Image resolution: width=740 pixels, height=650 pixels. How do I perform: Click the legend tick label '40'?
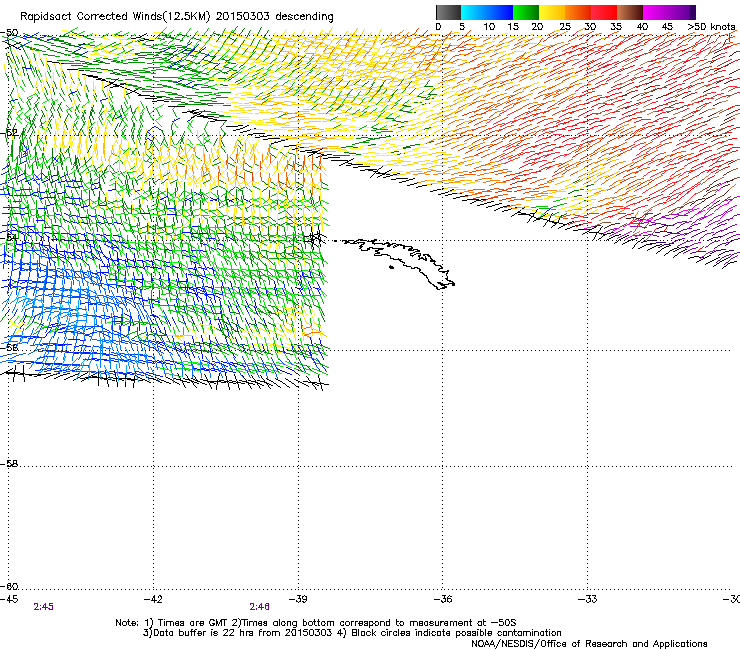642,27
